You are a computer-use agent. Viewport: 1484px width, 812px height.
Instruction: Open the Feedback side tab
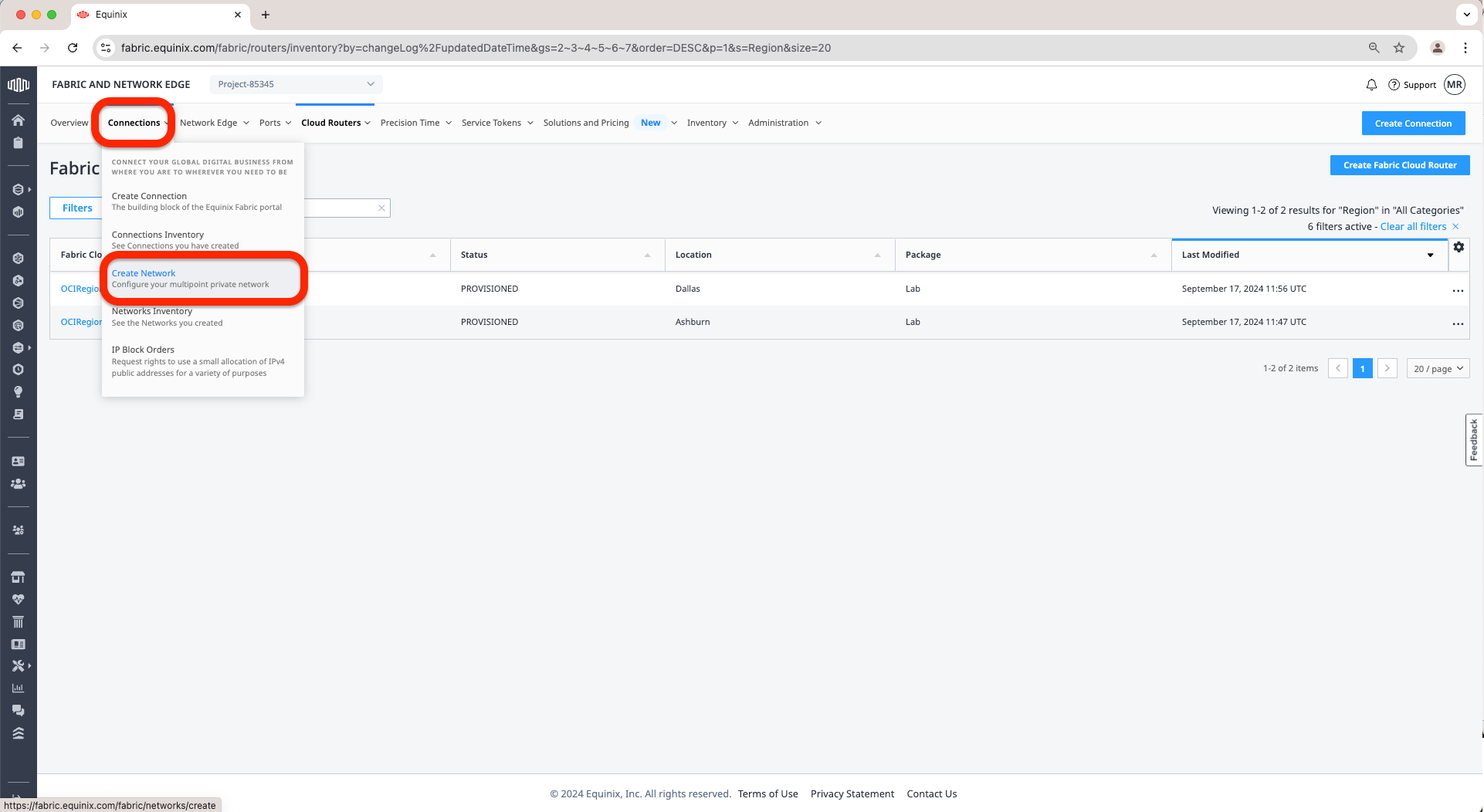point(1473,440)
